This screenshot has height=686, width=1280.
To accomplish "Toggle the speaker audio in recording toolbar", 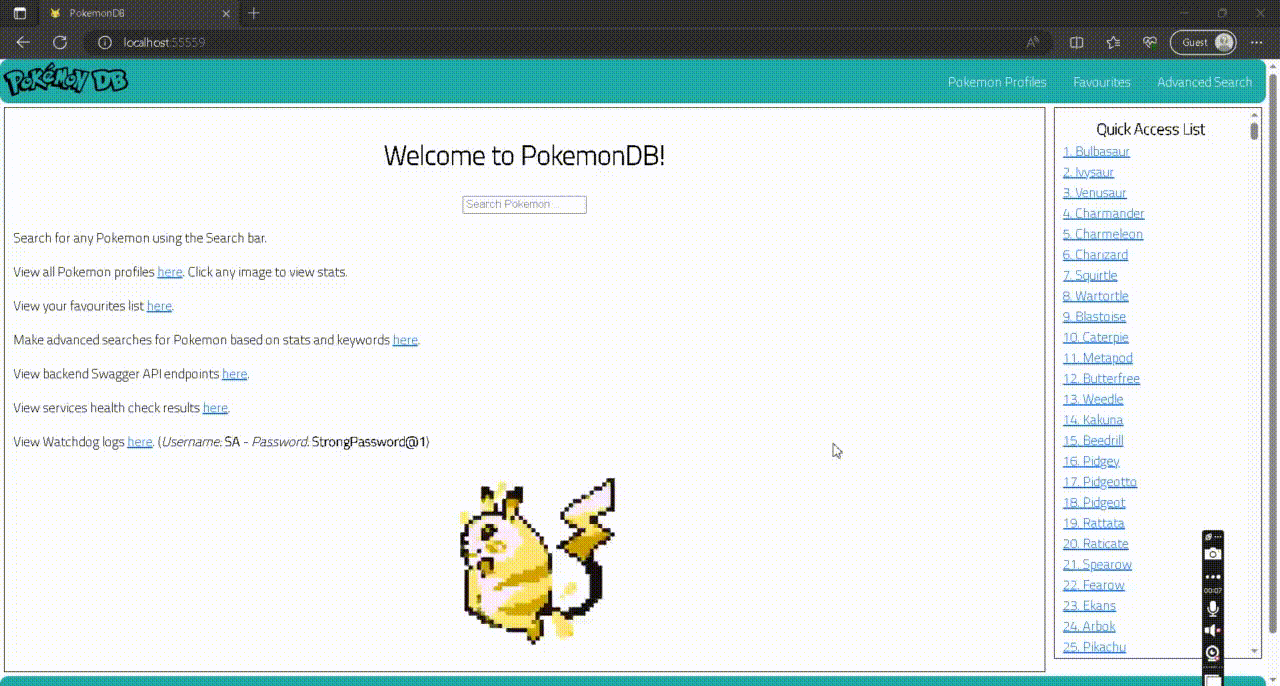I will pyautogui.click(x=1212, y=630).
